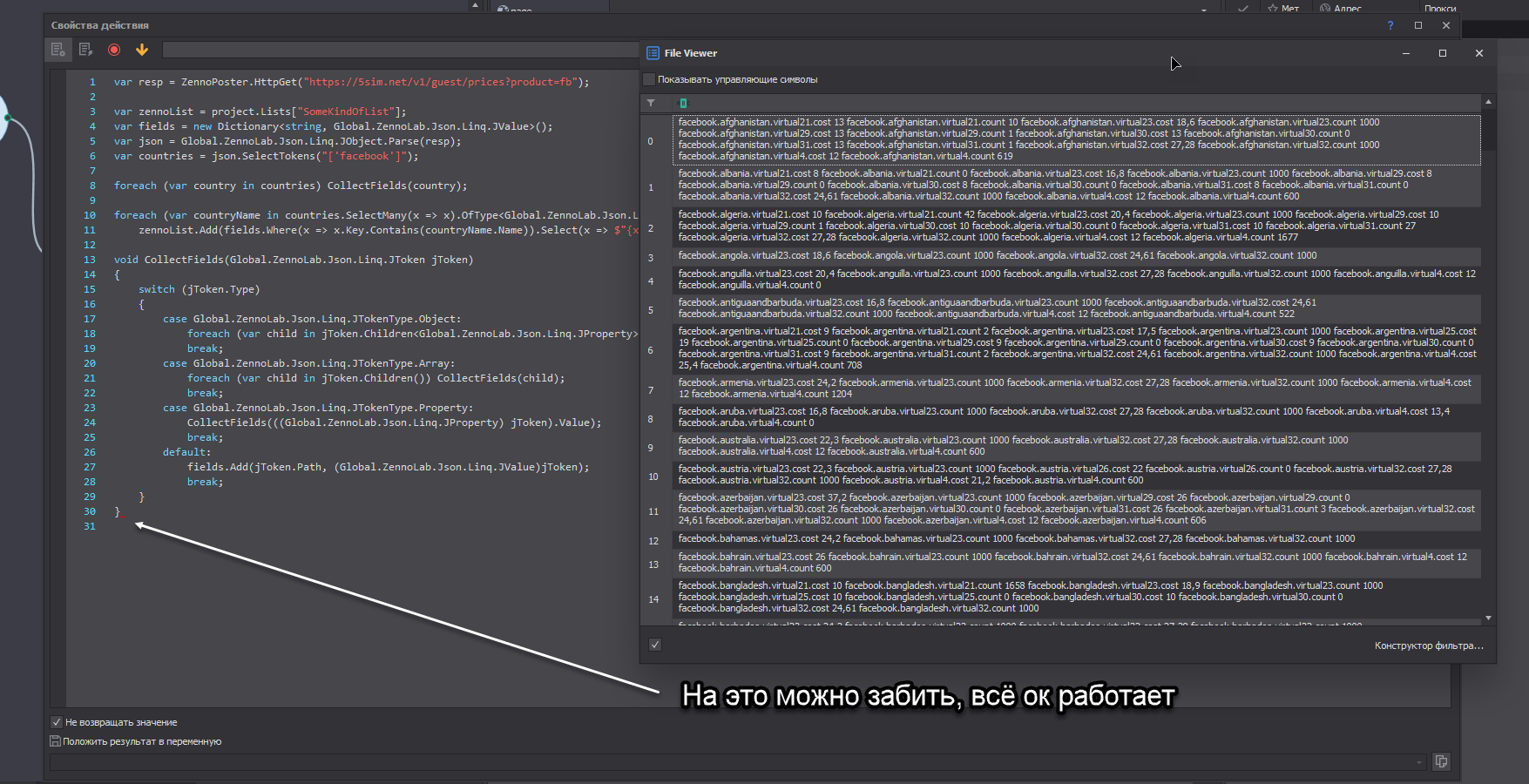Click the copy variable icon at bottom right
The width and height of the screenshot is (1529, 784).
[1441, 761]
